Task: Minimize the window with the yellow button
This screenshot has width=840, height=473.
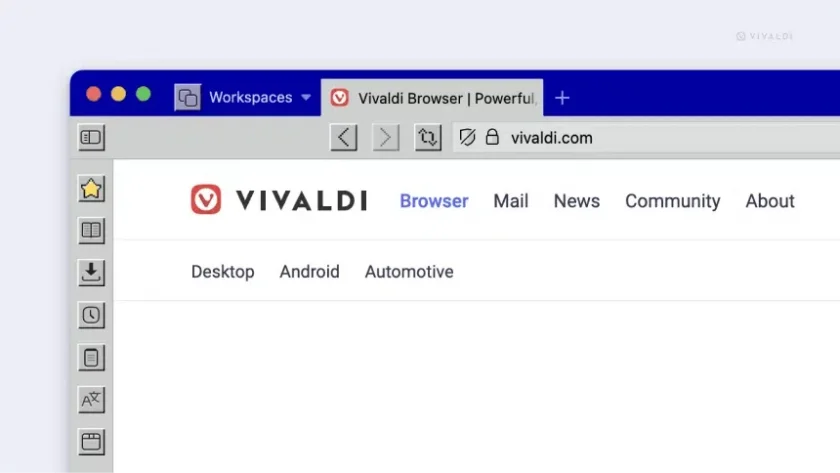Action: pyautogui.click(x=118, y=94)
